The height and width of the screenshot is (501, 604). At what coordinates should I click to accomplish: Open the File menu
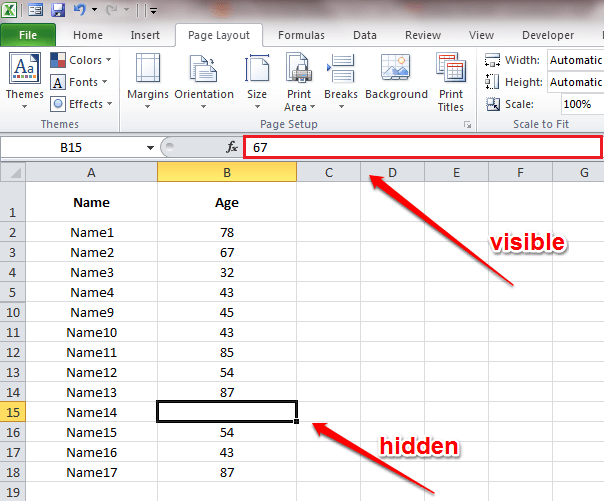(28, 35)
